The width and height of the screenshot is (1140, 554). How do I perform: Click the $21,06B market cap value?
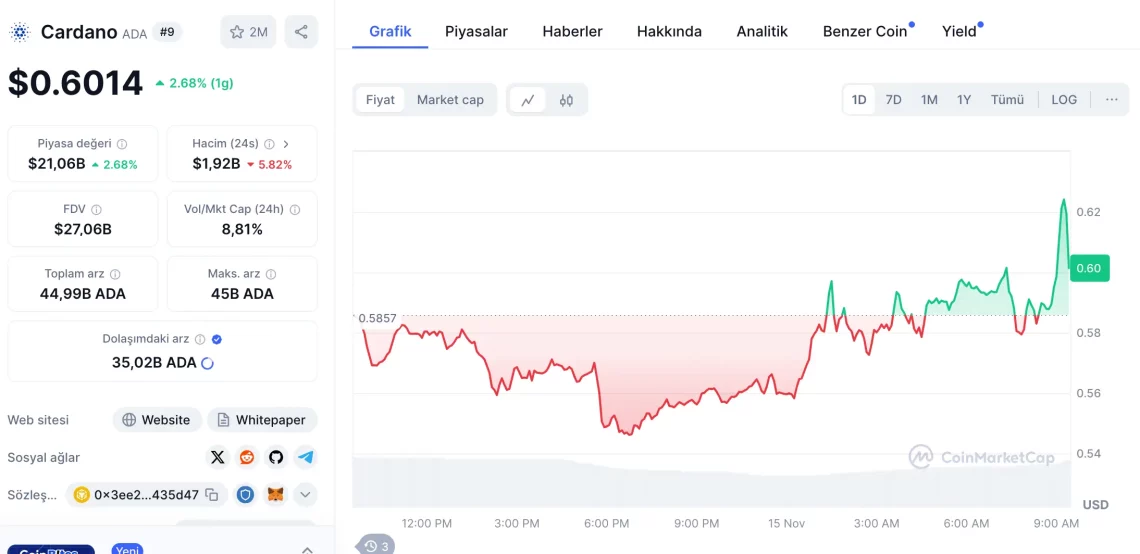[57, 164]
